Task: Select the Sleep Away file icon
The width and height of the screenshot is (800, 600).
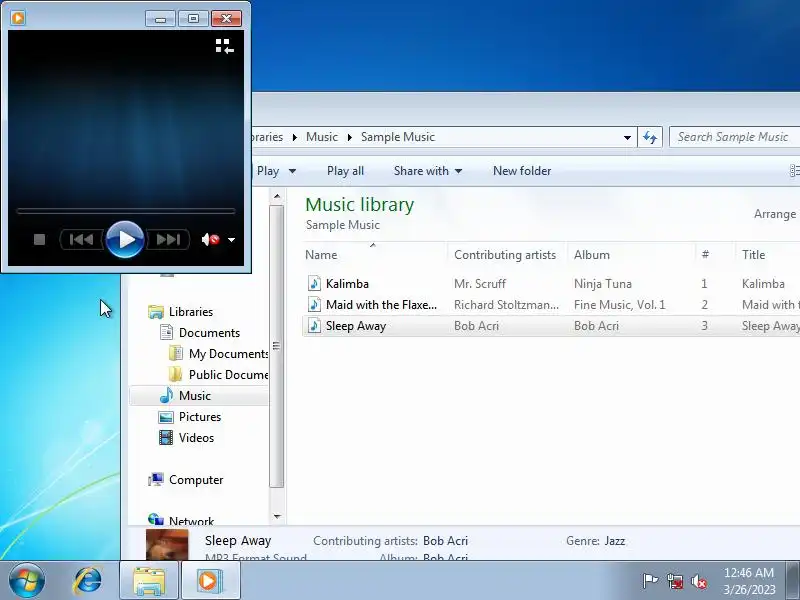Action: tap(314, 326)
